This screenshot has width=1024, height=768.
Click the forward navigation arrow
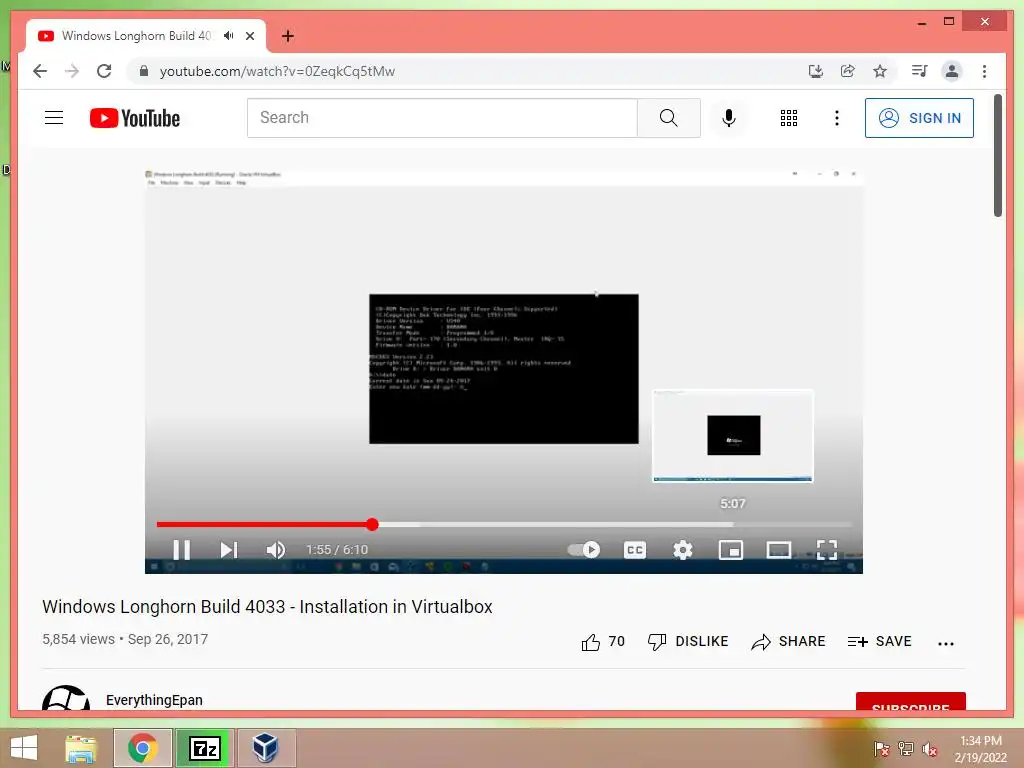click(72, 71)
